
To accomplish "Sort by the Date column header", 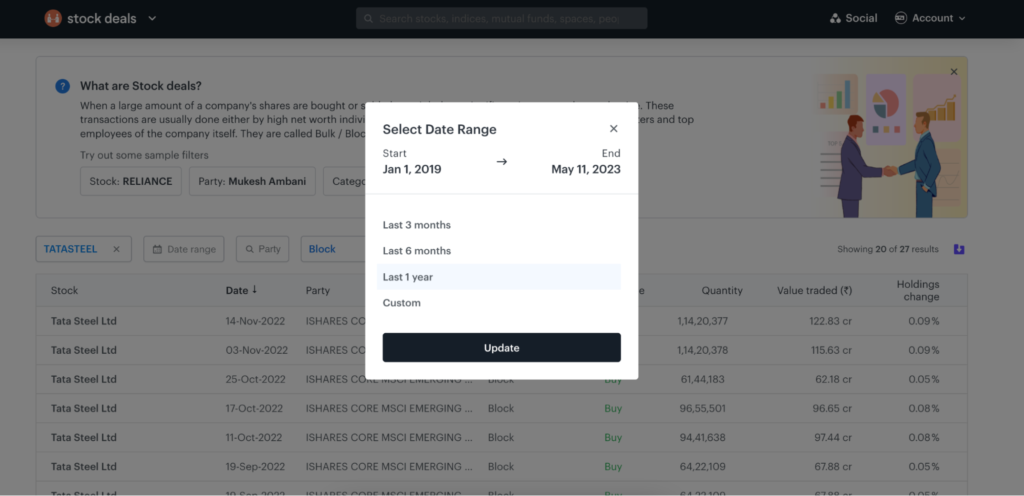I will [241, 290].
